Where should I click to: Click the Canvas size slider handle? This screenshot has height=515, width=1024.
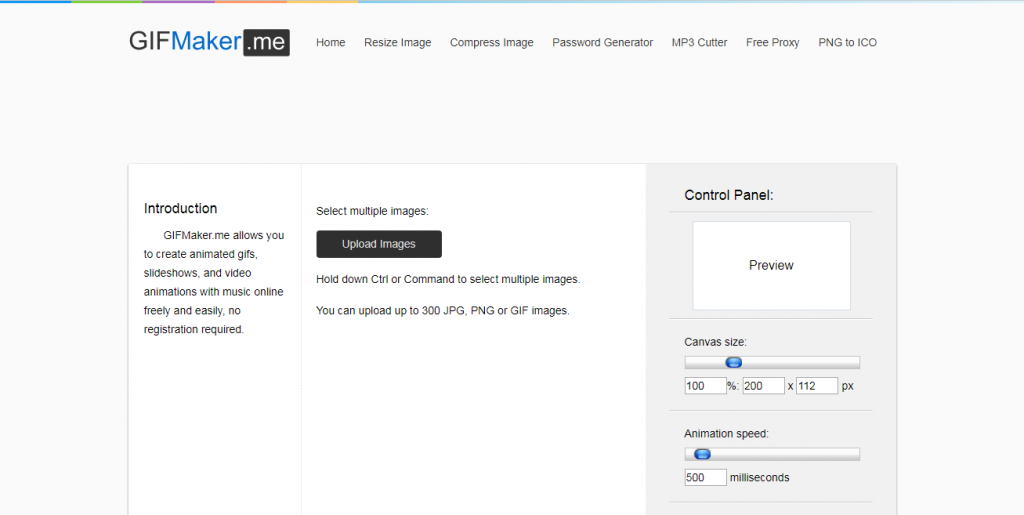(x=734, y=363)
